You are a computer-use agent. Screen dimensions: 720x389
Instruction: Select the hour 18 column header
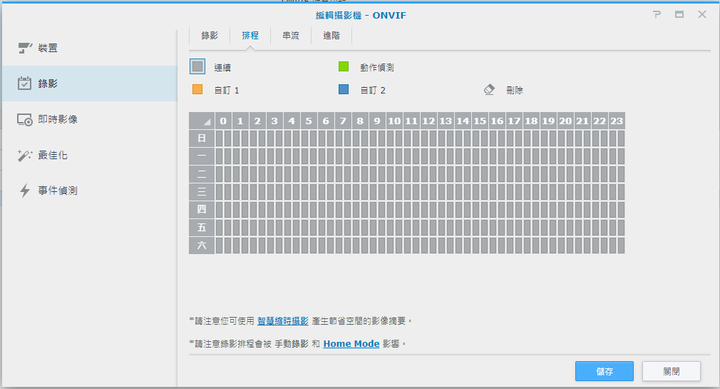pos(531,121)
